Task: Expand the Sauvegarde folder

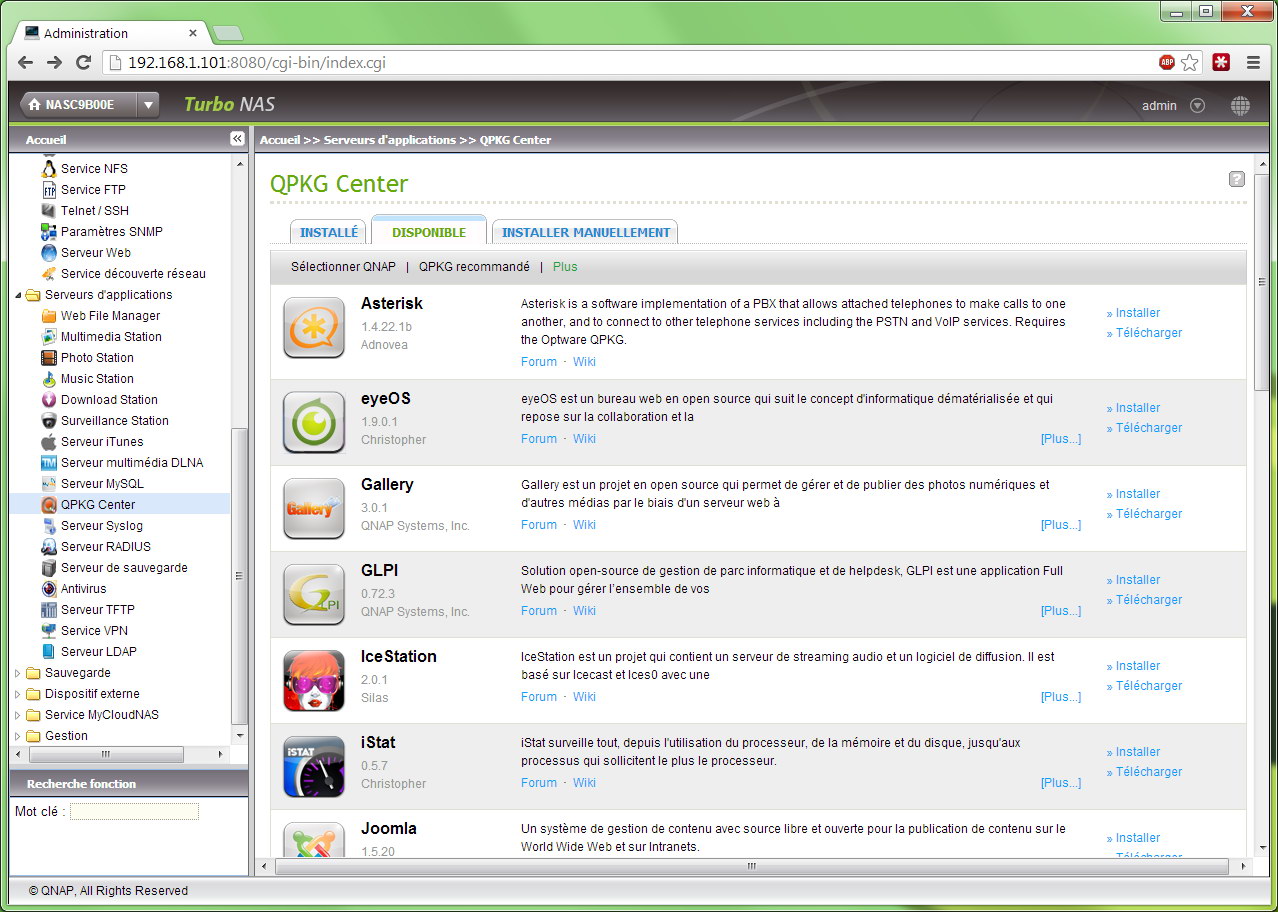Action: pos(17,673)
